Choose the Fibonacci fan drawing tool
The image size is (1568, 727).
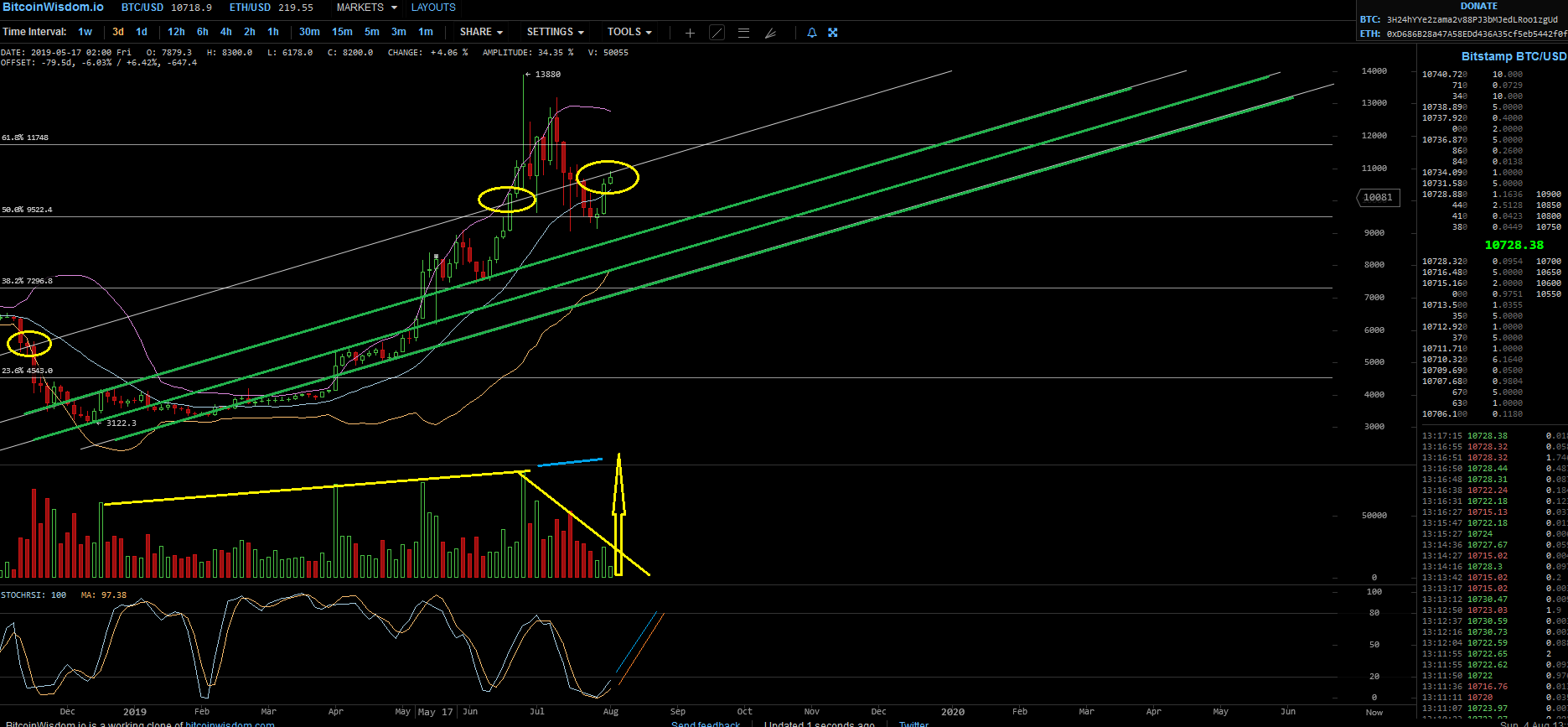click(x=770, y=33)
